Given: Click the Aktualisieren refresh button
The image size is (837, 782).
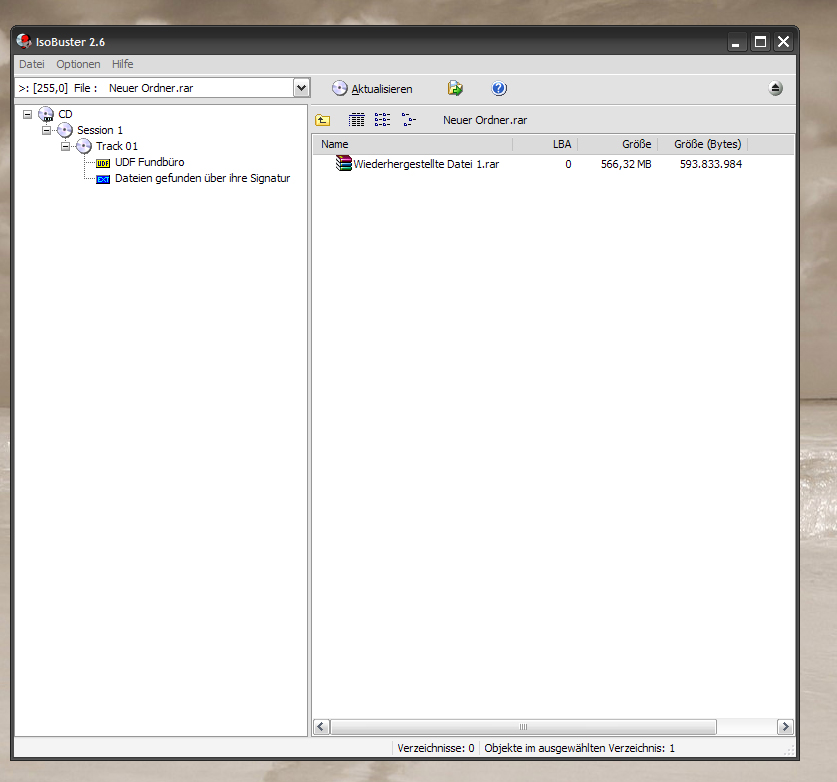Looking at the screenshot, I should [x=372, y=89].
